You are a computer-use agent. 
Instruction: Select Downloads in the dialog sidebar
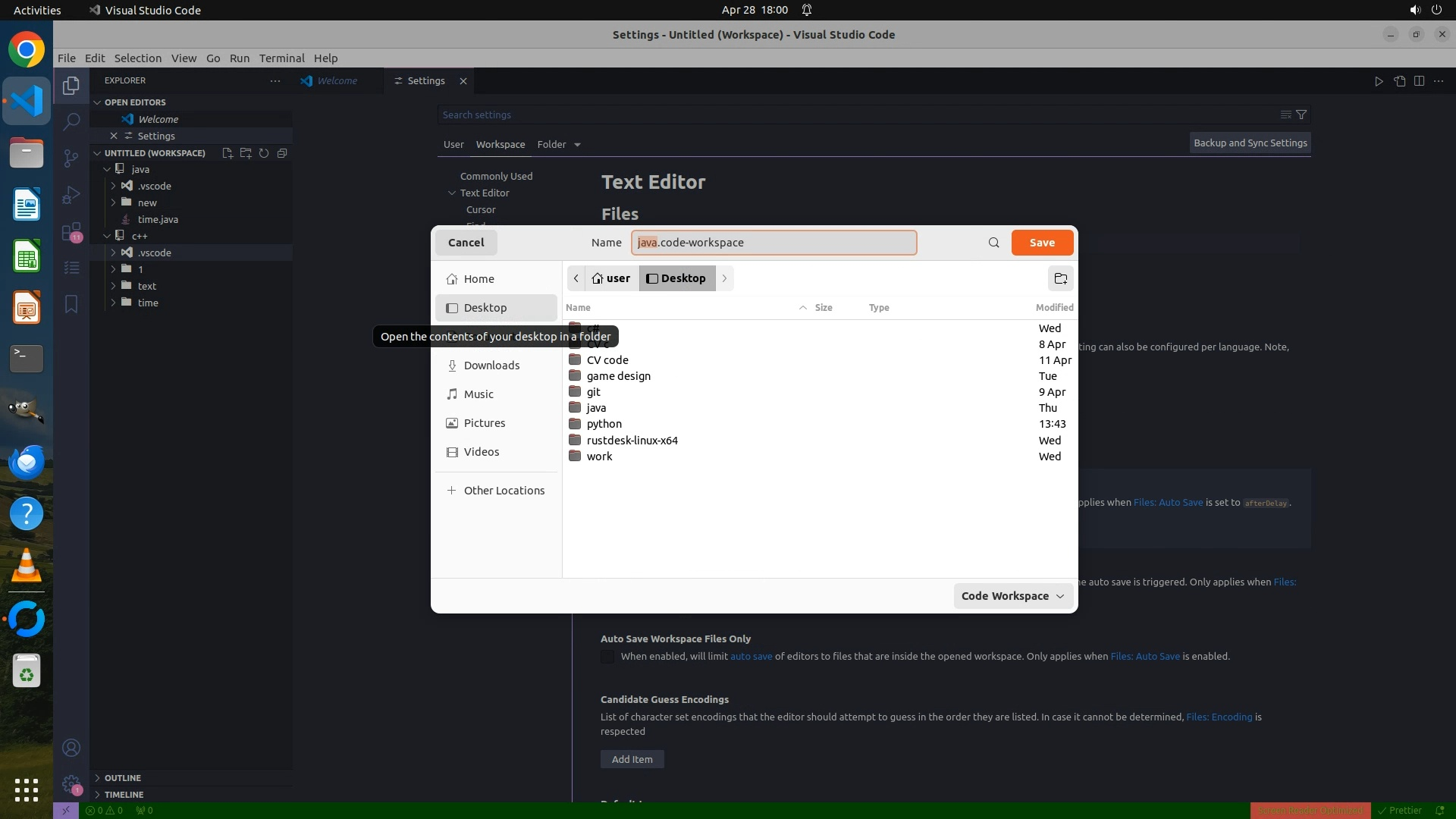[x=491, y=366]
